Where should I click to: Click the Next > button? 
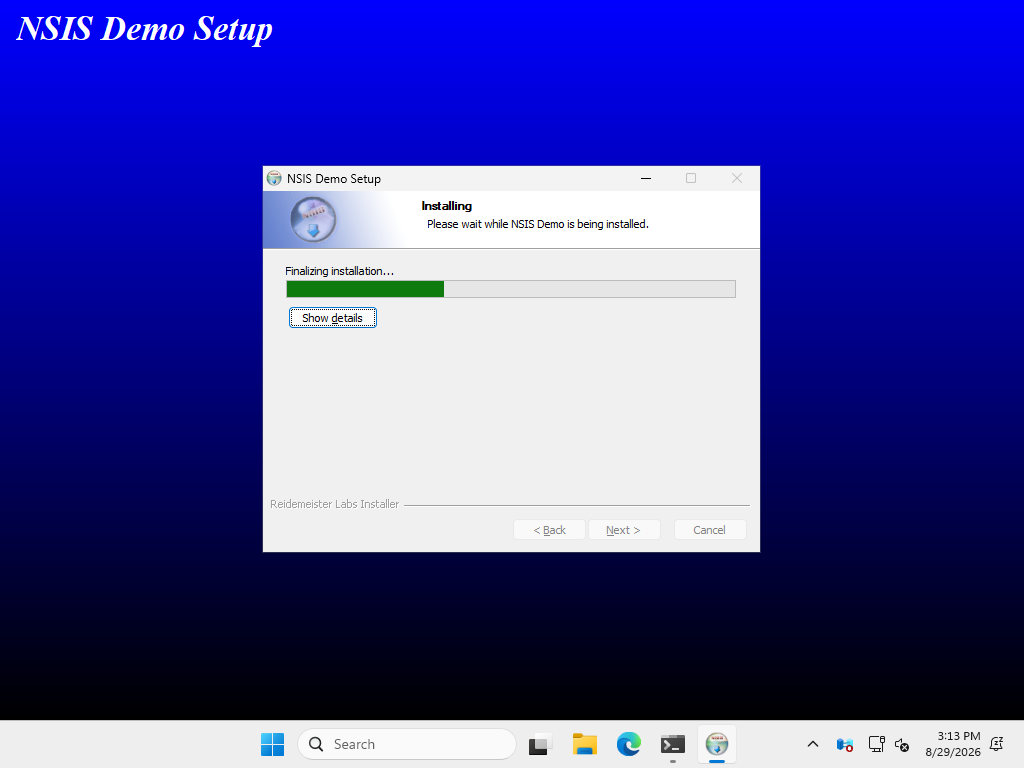click(x=624, y=530)
